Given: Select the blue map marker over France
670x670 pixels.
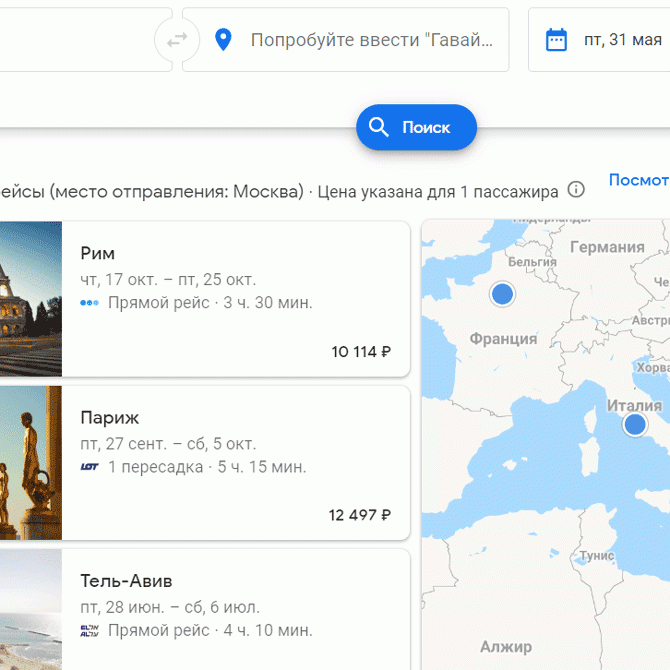Looking at the screenshot, I should (502, 294).
